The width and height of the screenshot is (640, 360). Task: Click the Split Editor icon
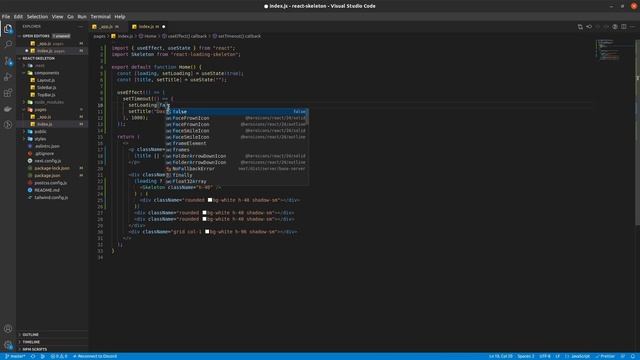coord(624,27)
